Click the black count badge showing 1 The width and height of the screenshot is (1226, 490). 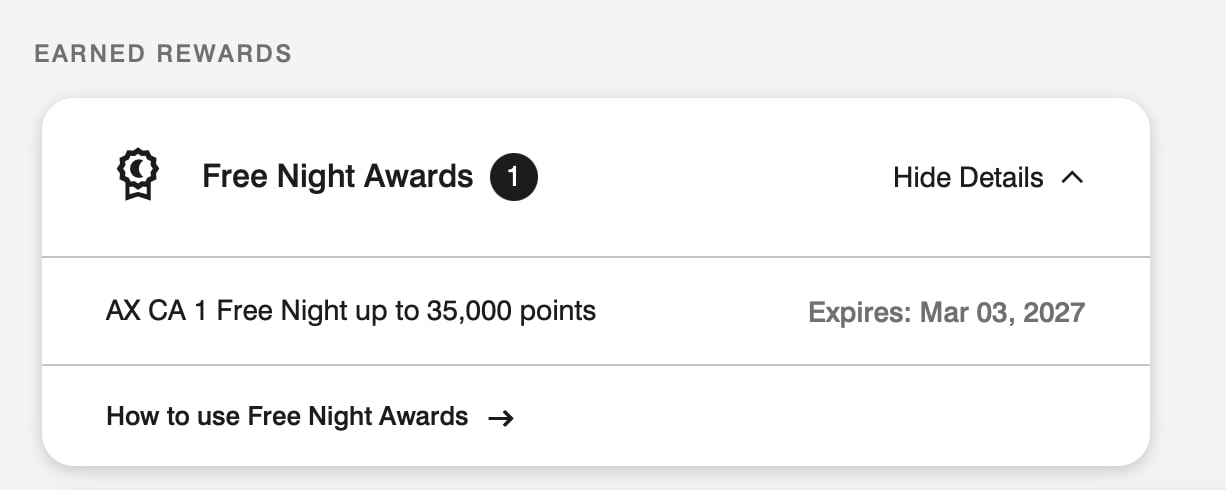point(513,178)
